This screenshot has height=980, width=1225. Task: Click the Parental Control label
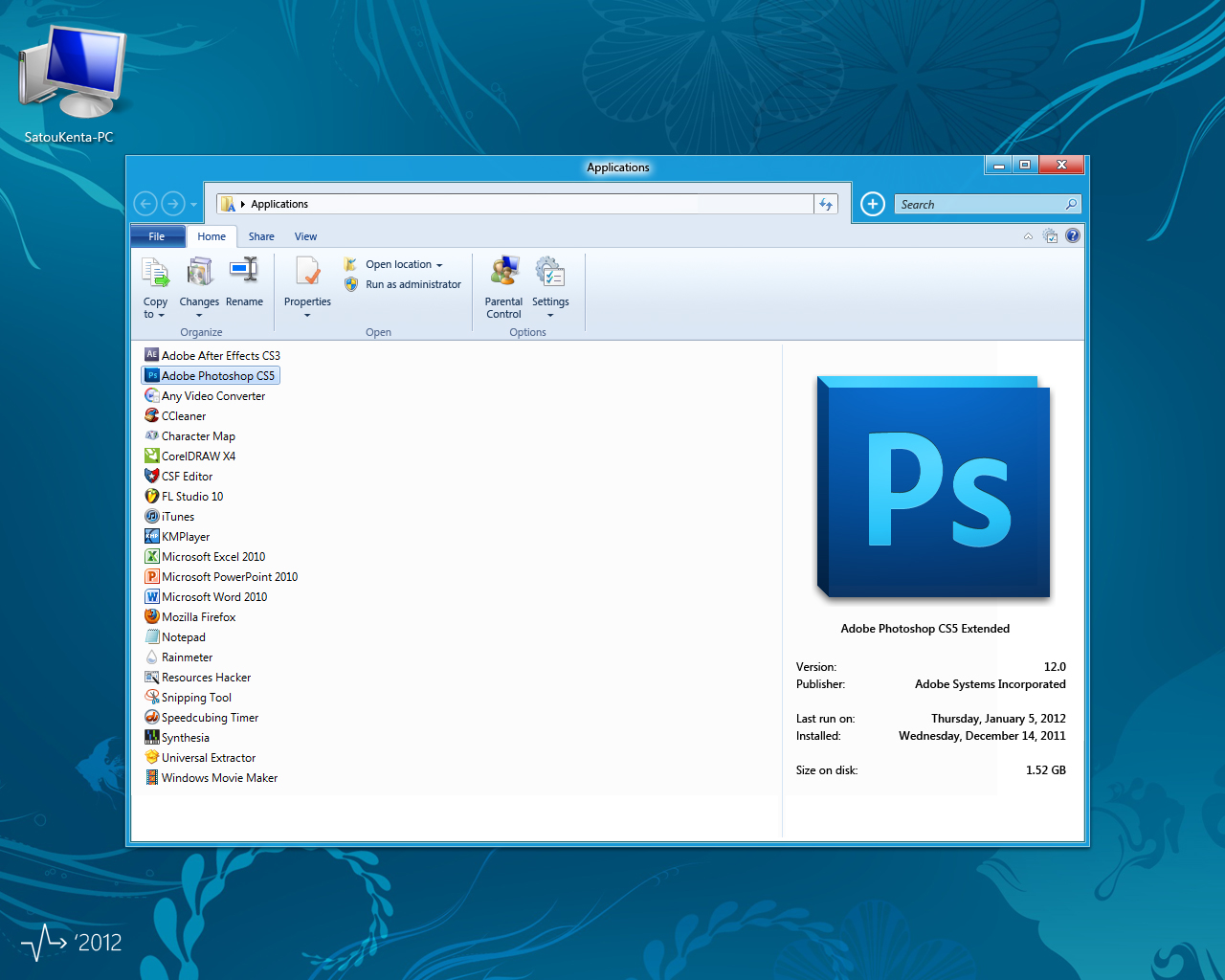coord(503,308)
